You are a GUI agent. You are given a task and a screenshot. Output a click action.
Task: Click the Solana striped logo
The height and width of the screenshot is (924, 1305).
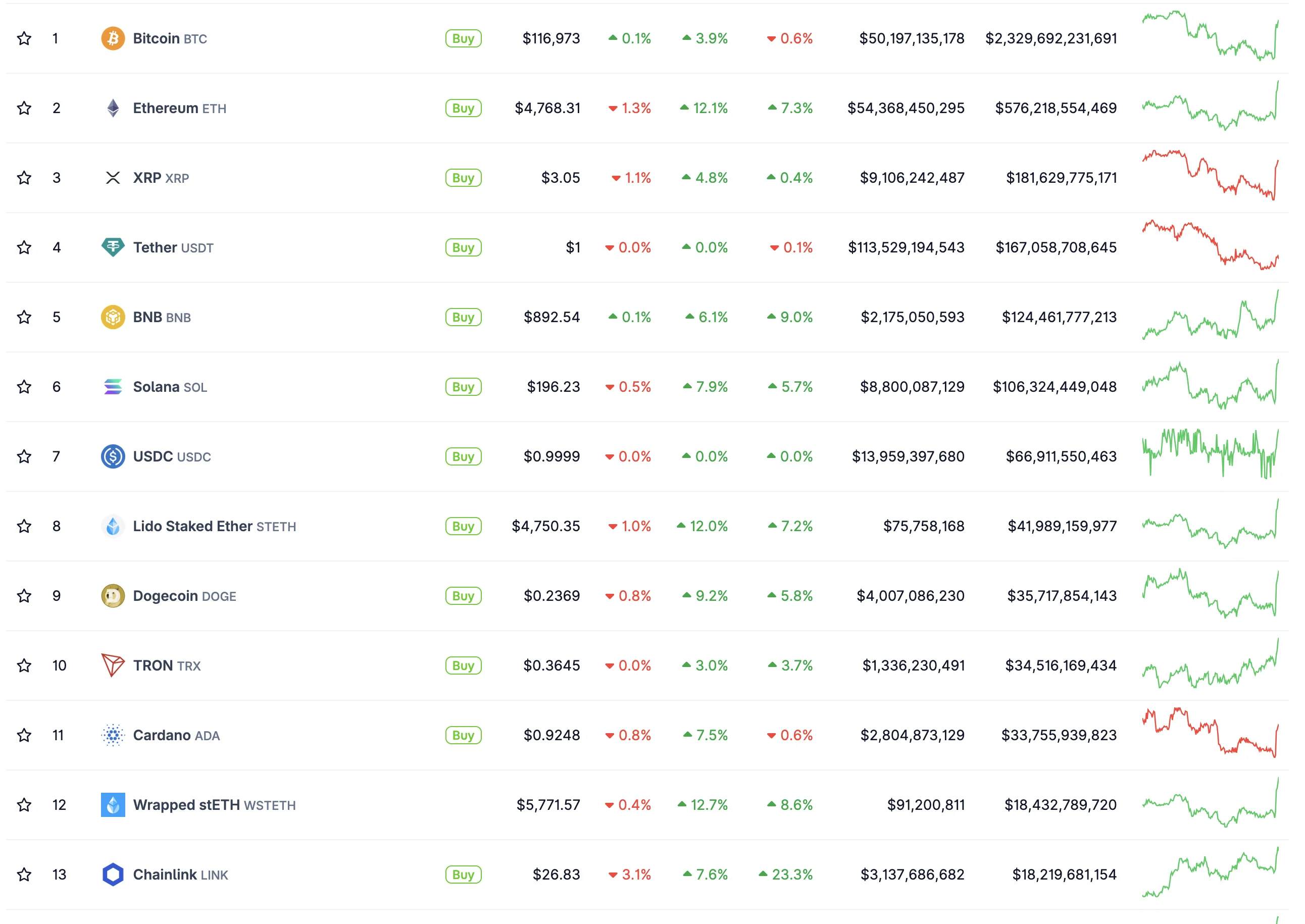[x=113, y=387]
